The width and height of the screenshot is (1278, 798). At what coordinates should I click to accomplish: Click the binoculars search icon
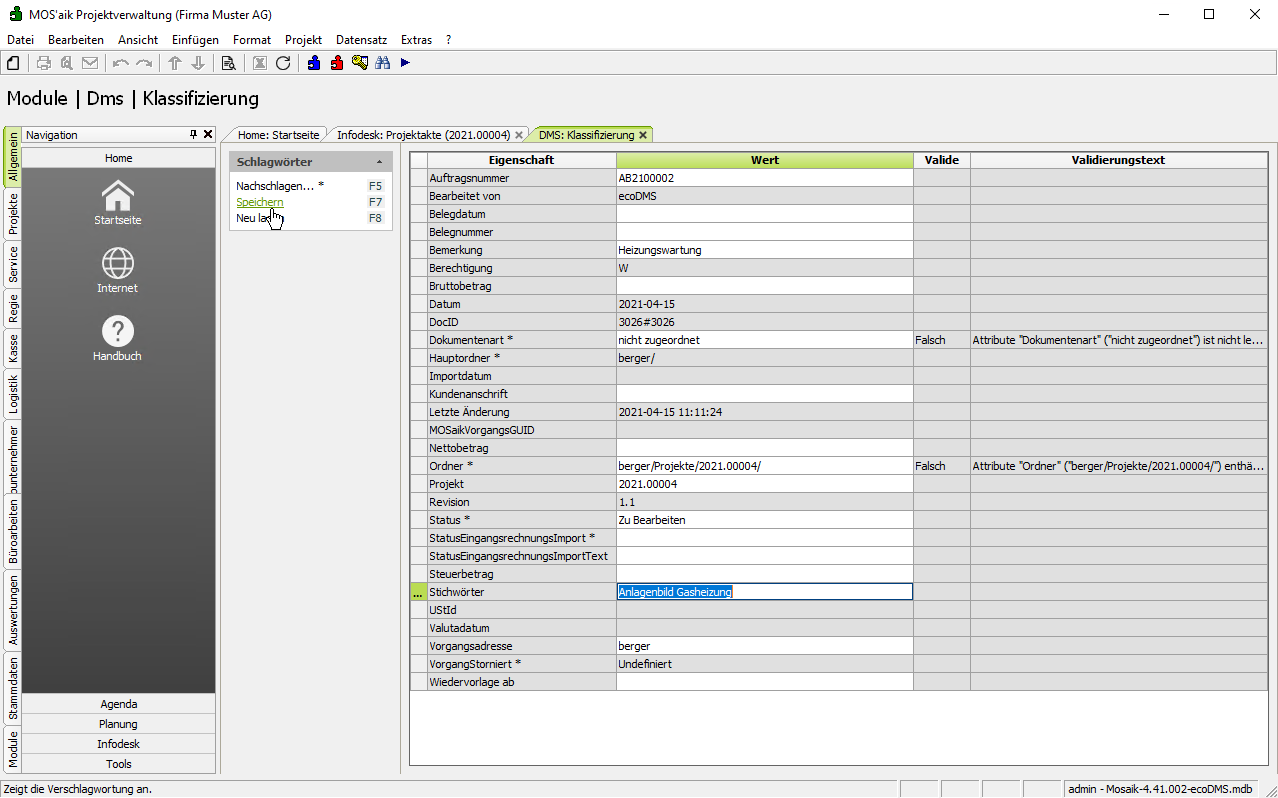point(382,63)
